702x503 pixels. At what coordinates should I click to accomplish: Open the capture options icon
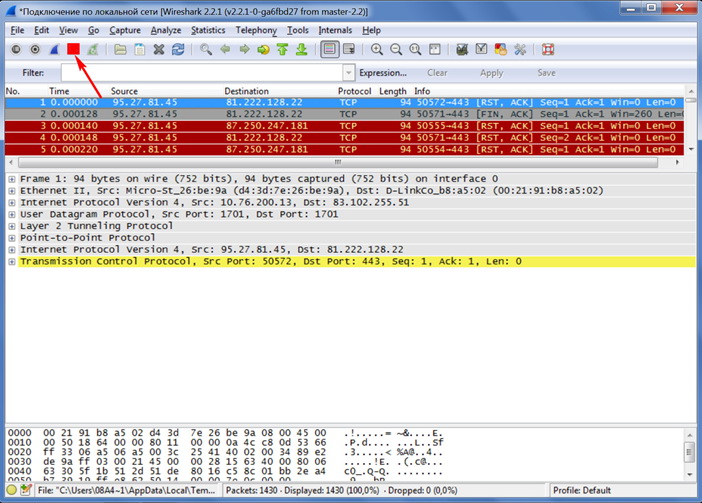[x=35, y=49]
